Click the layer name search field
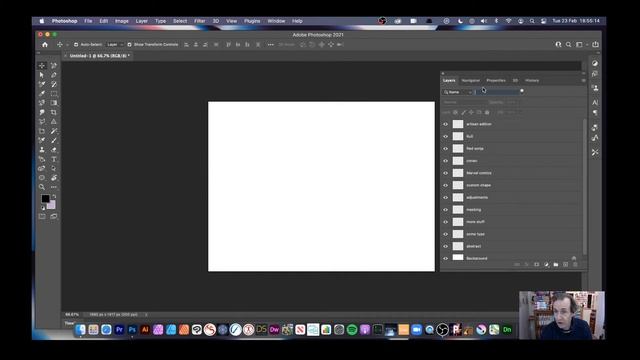 tap(497, 92)
